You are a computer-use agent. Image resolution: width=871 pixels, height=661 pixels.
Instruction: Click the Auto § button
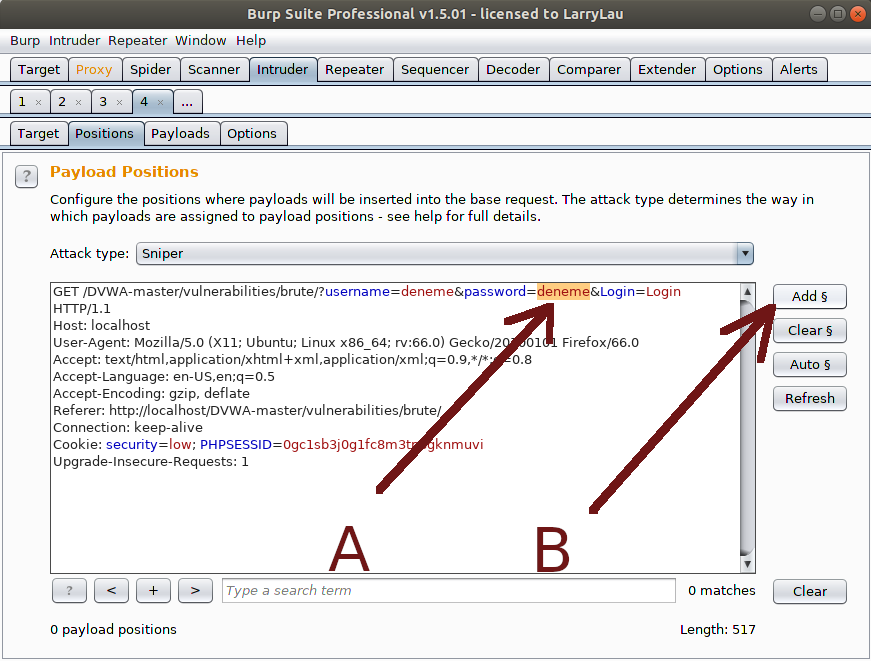pyautogui.click(x=809, y=365)
